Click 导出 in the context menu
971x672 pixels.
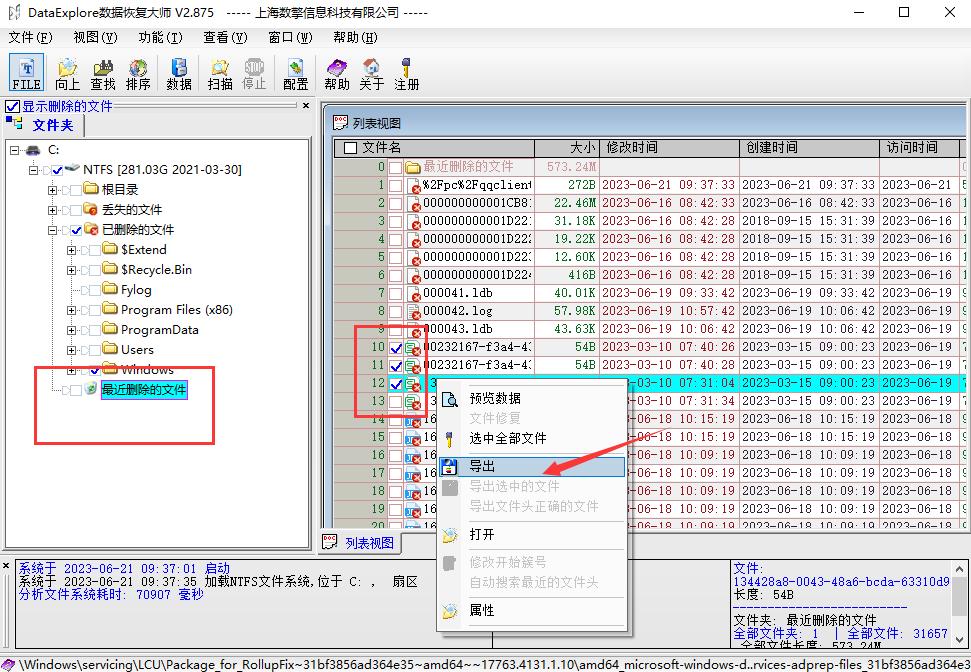point(482,466)
